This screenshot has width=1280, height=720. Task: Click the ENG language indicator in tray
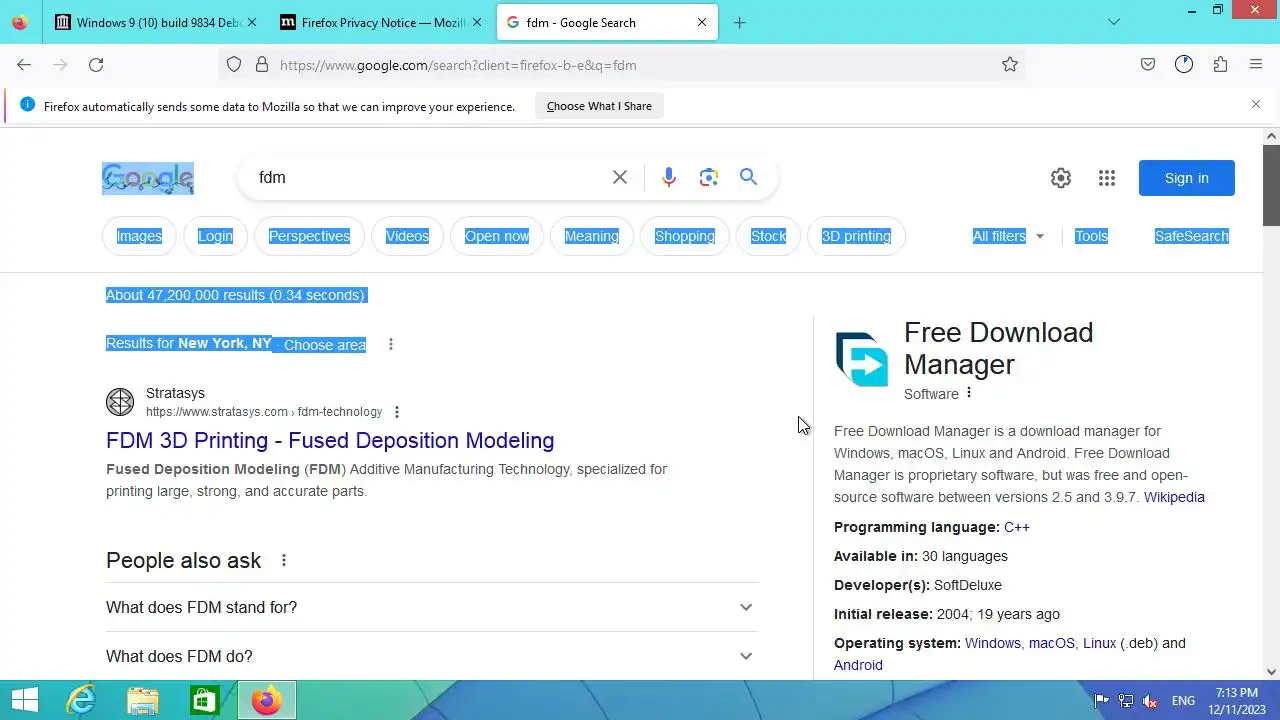click(x=1183, y=701)
